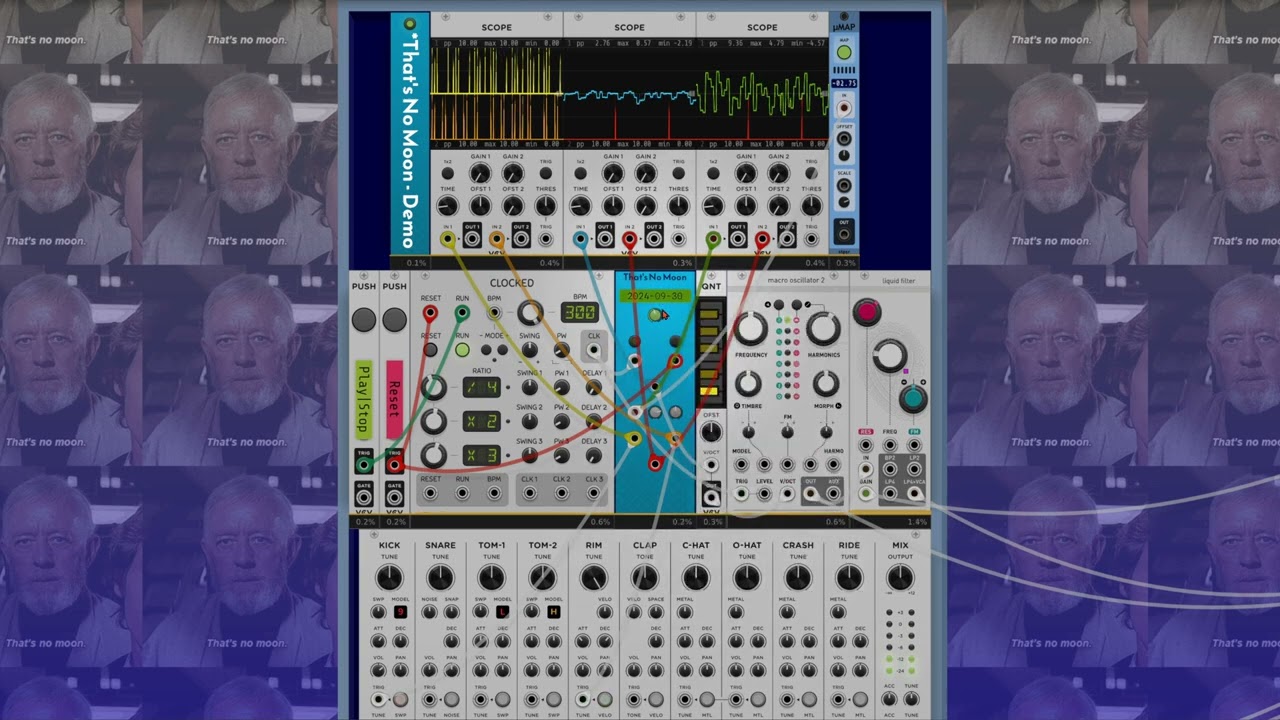Click the left MODE button on CLOCKED
Viewport: 1280px width, 720px height.
pyautogui.click(x=486, y=351)
